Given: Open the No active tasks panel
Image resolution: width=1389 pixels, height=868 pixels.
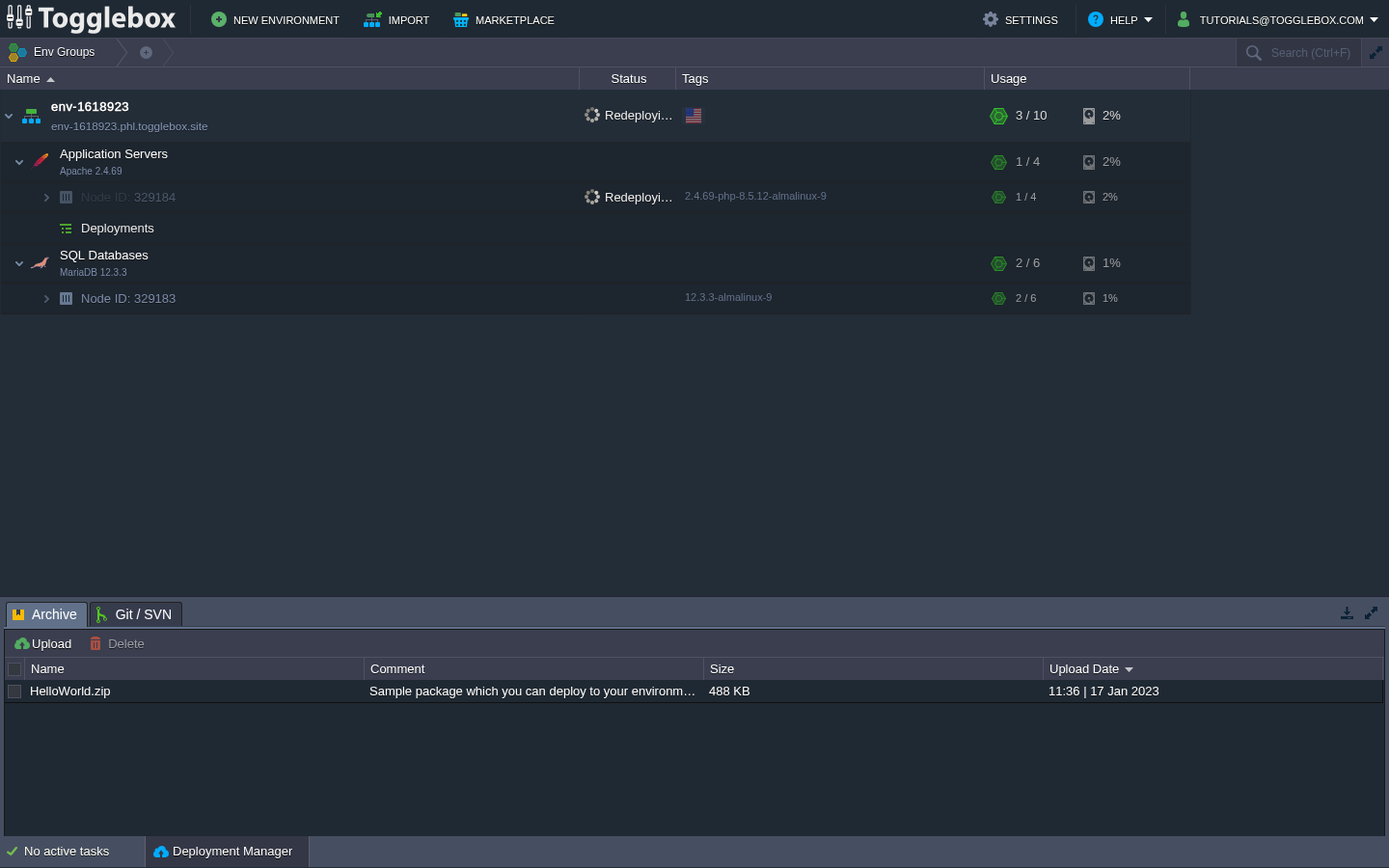Looking at the screenshot, I should click(72, 852).
